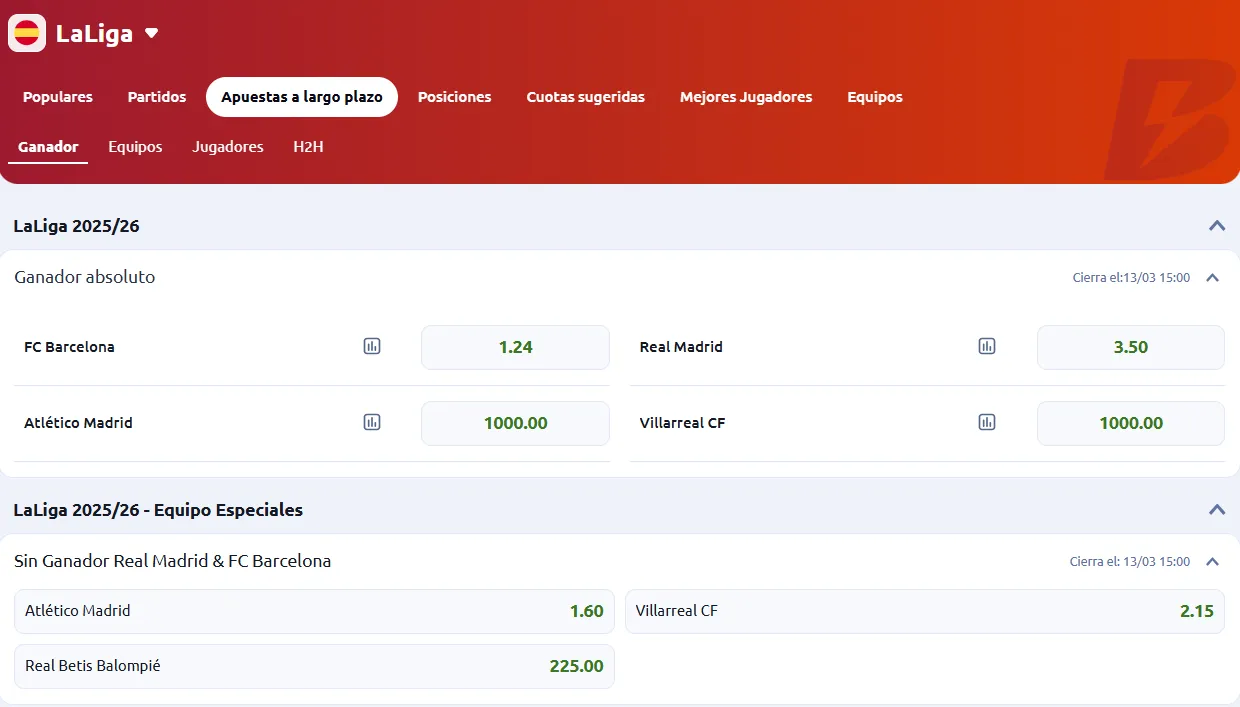Select the Mejores Jugadores tab
Screen dimensions: 1240x707
click(746, 97)
